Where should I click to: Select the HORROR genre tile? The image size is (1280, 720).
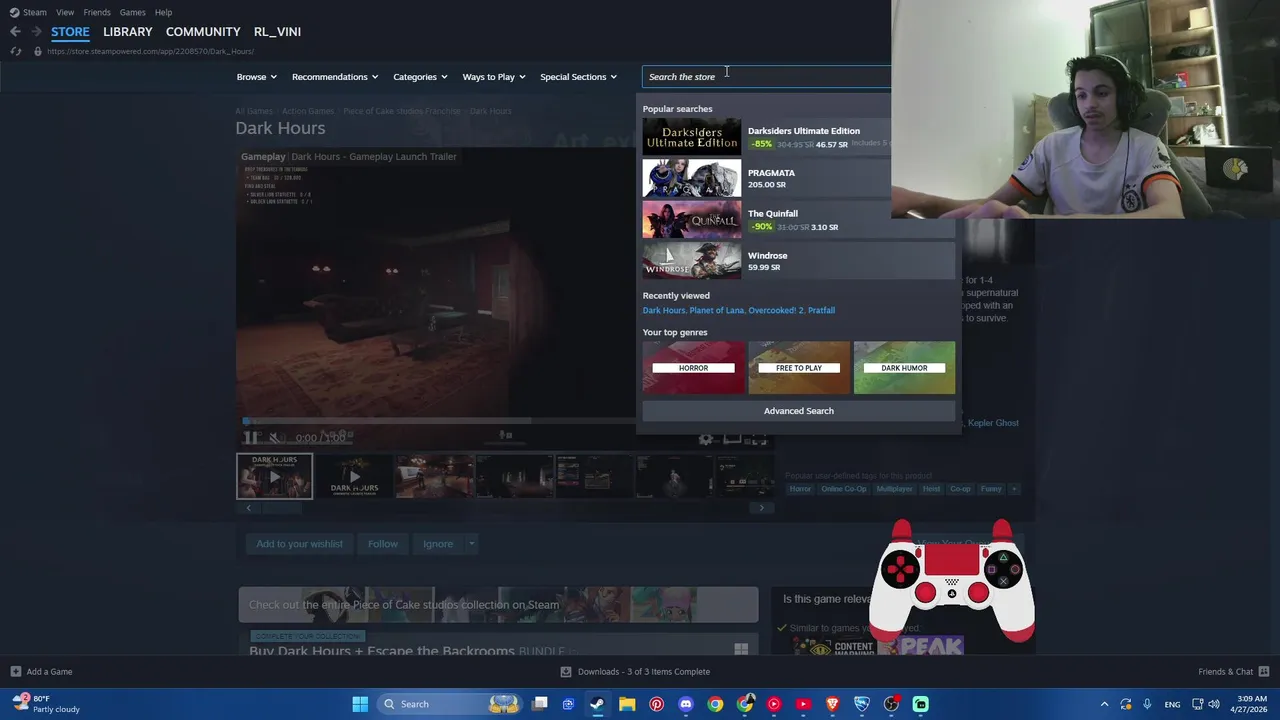pos(693,368)
